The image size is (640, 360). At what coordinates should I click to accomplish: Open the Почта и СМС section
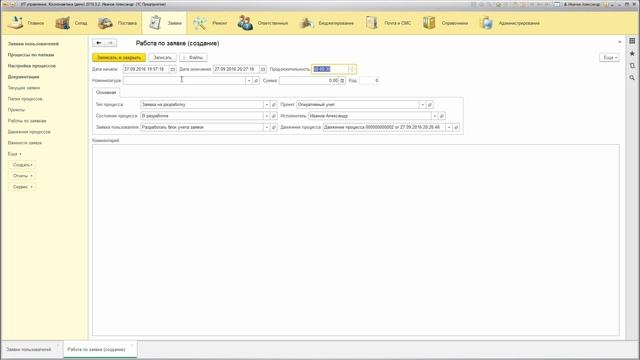(388, 23)
